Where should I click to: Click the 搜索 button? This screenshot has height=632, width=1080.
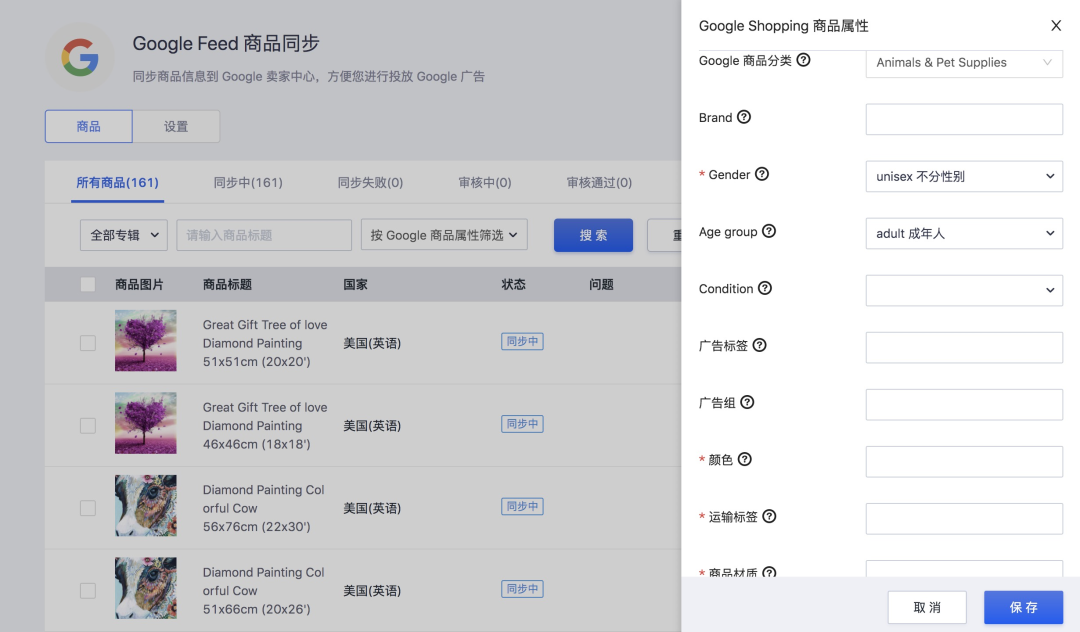tap(593, 235)
